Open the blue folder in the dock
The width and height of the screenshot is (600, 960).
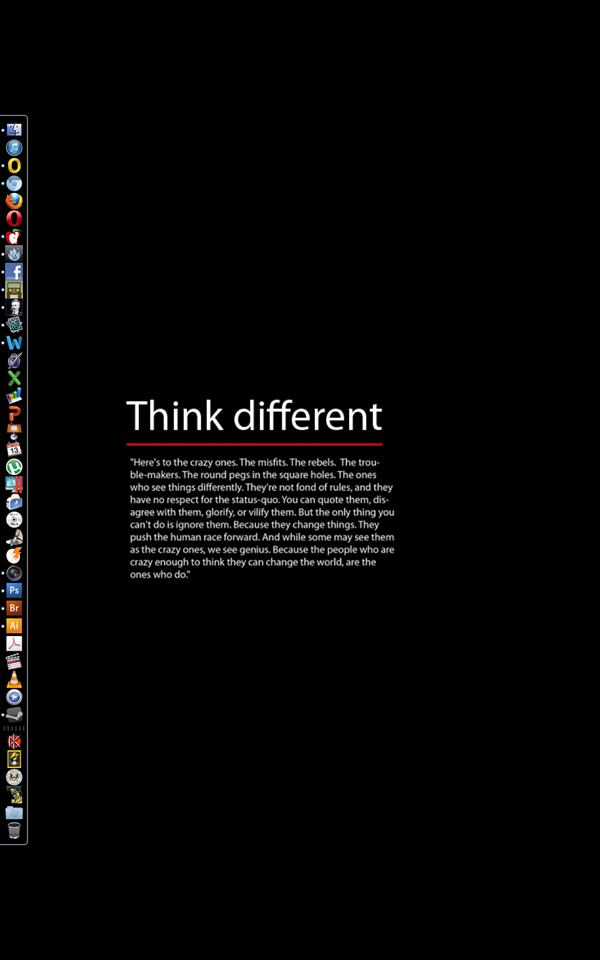pyautogui.click(x=14, y=813)
